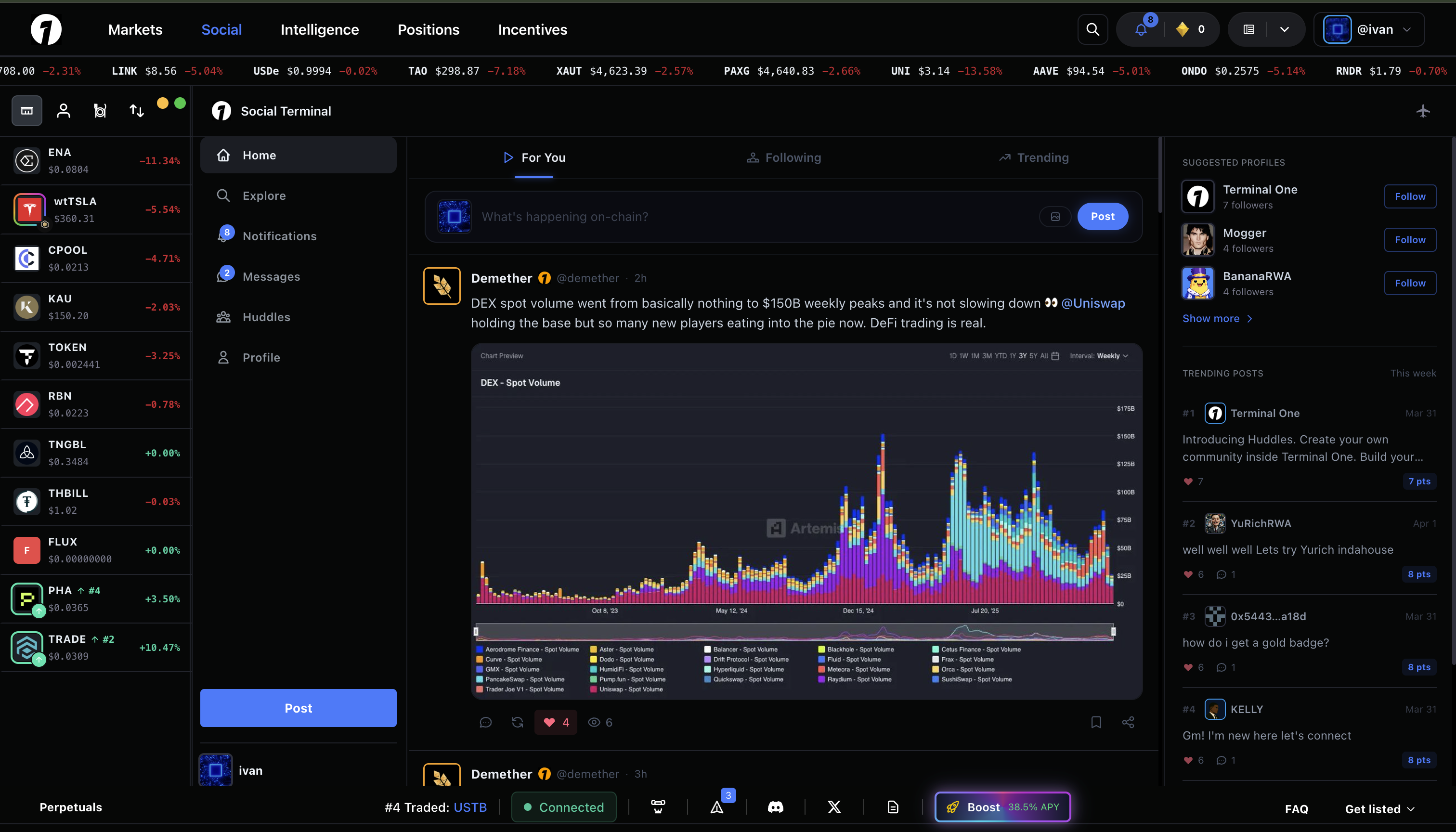Share Demether's DEX spot volume post
The image size is (1456, 832).
point(1128,722)
